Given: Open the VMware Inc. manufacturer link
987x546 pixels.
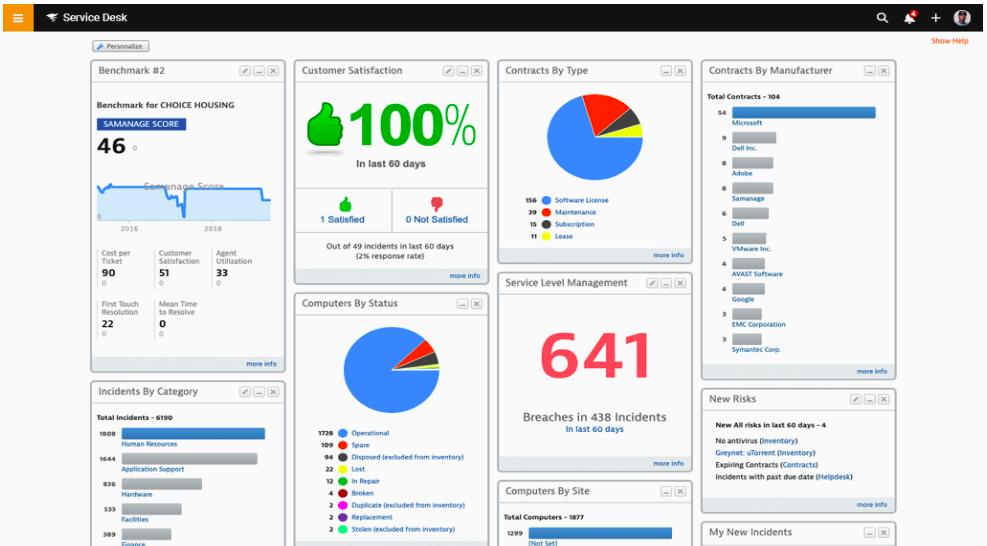Looking at the screenshot, I should pos(751,249).
